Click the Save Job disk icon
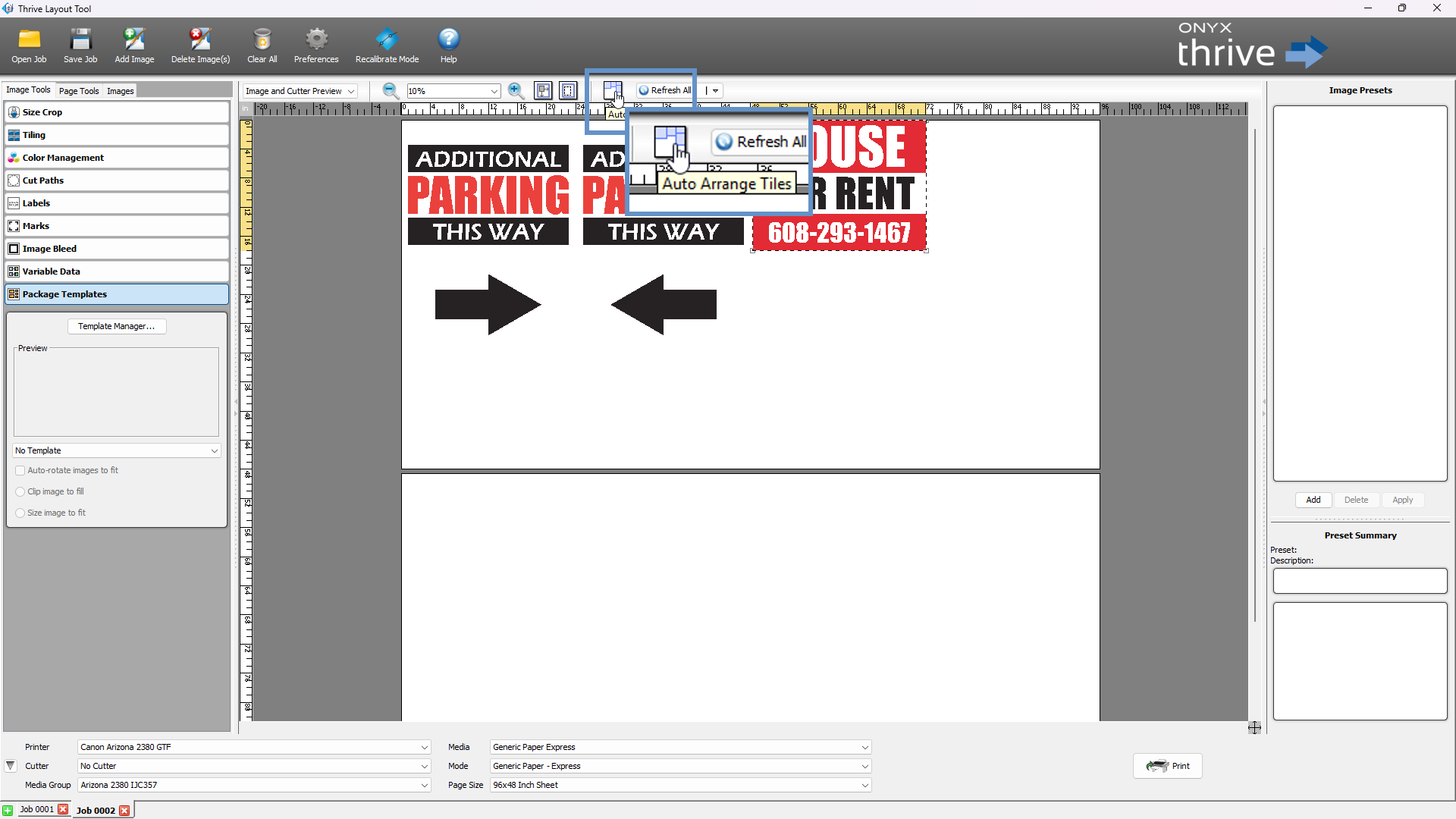 (80, 45)
